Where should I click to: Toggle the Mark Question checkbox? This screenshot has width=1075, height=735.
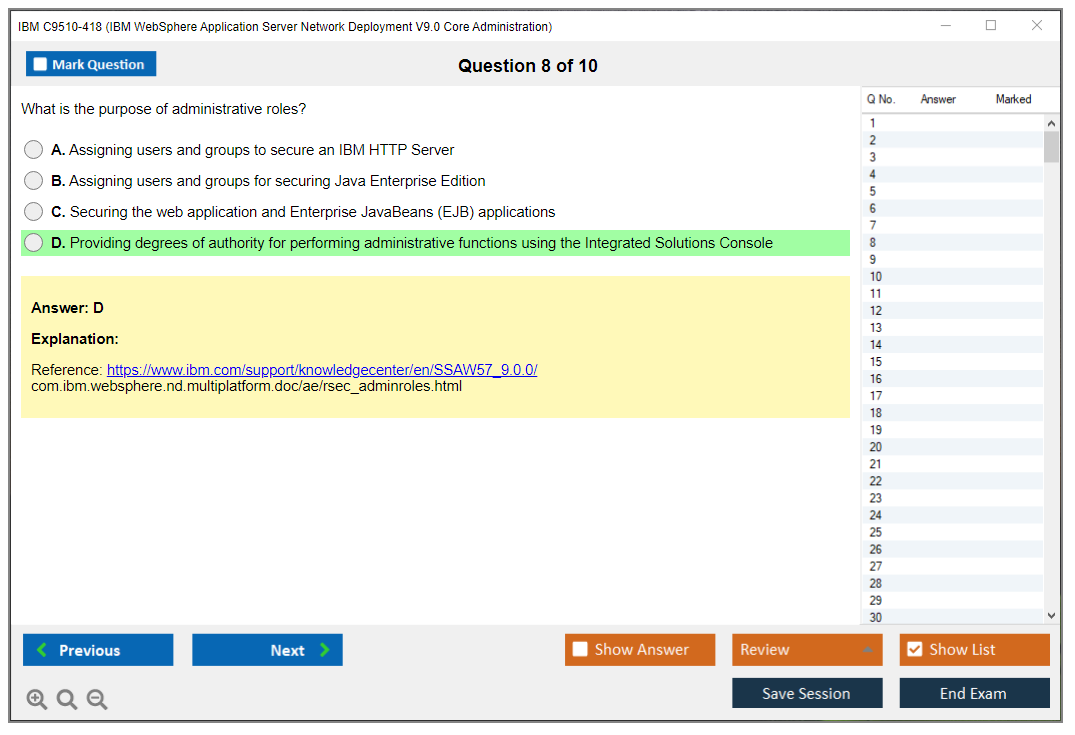pos(41,65)
